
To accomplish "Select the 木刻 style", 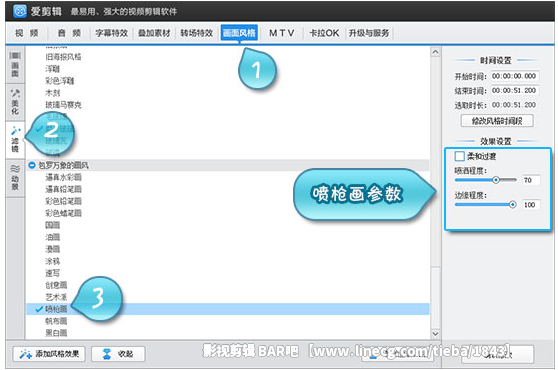I will (53, 93).
